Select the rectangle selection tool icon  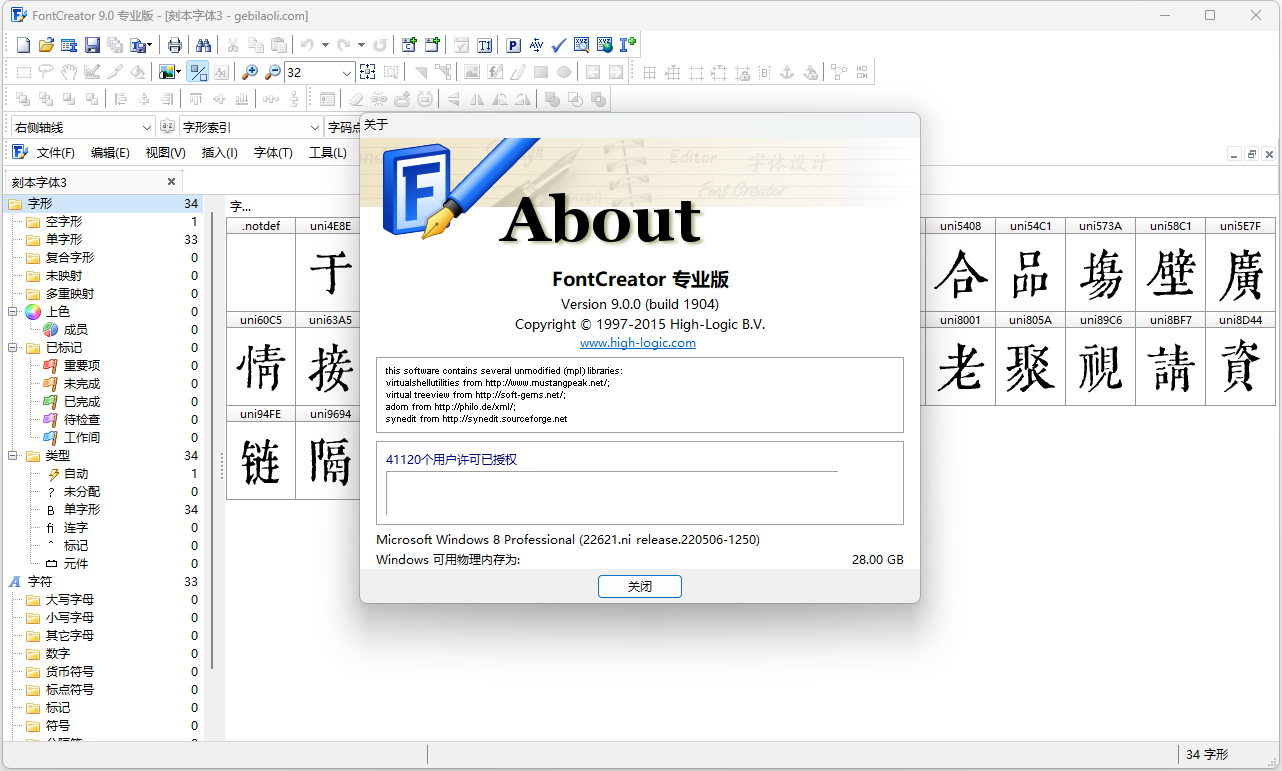(23, 72)
